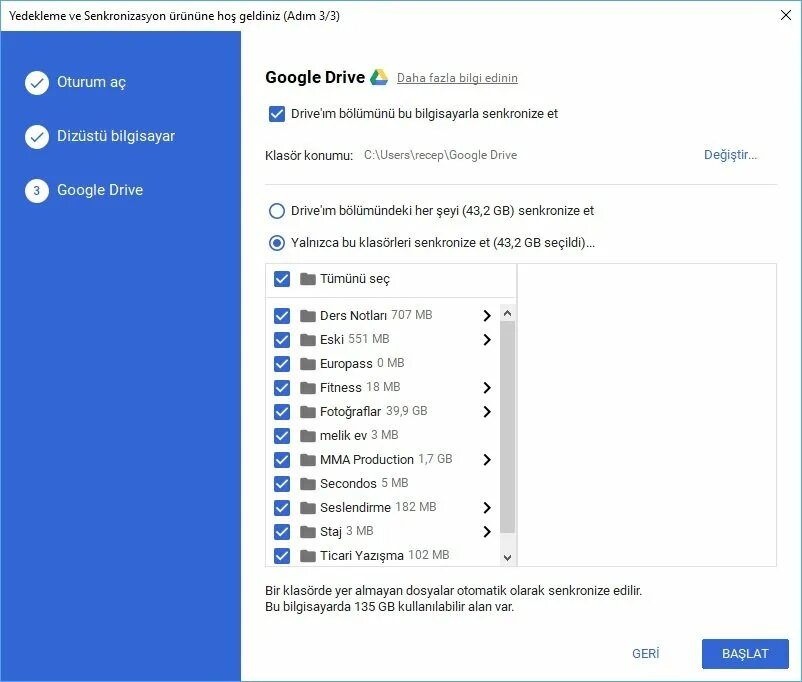Uncheck the Tümünü seç checkbox

[282, 279]
